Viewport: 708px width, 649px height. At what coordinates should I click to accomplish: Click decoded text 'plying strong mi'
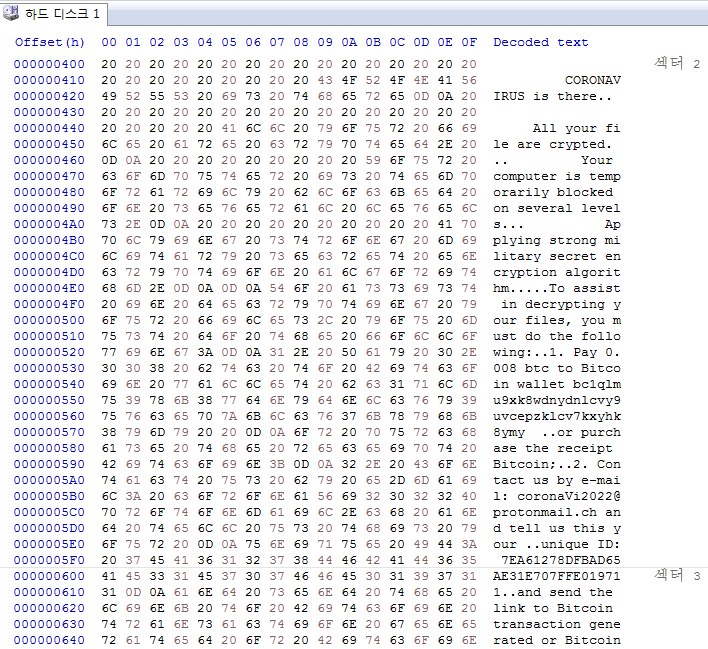point(557,240)
